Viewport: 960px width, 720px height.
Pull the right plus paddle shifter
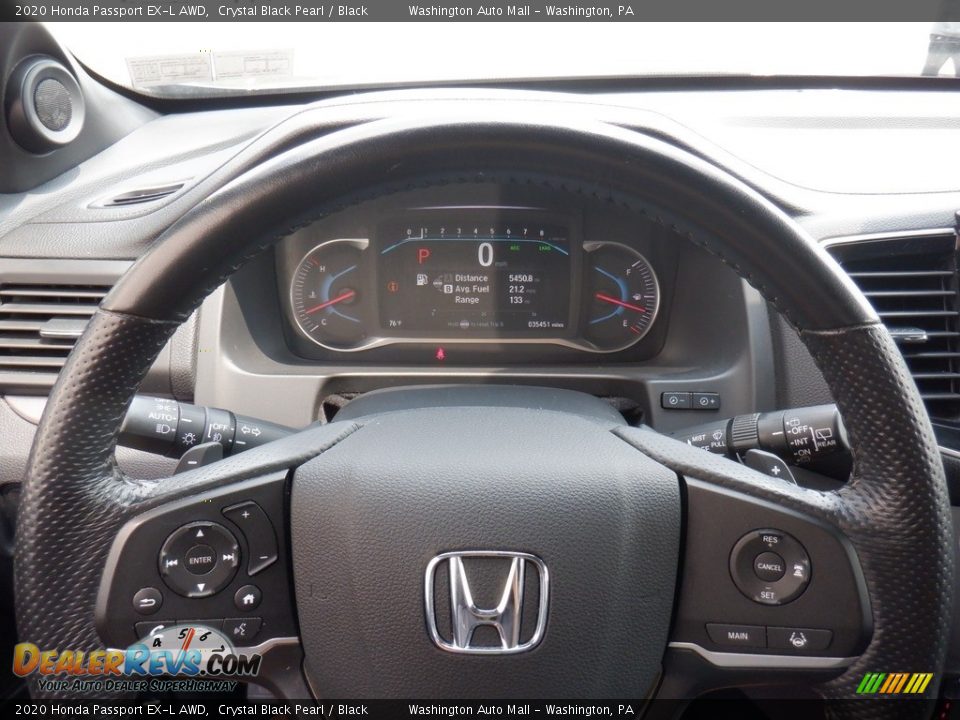coord(771,467)
